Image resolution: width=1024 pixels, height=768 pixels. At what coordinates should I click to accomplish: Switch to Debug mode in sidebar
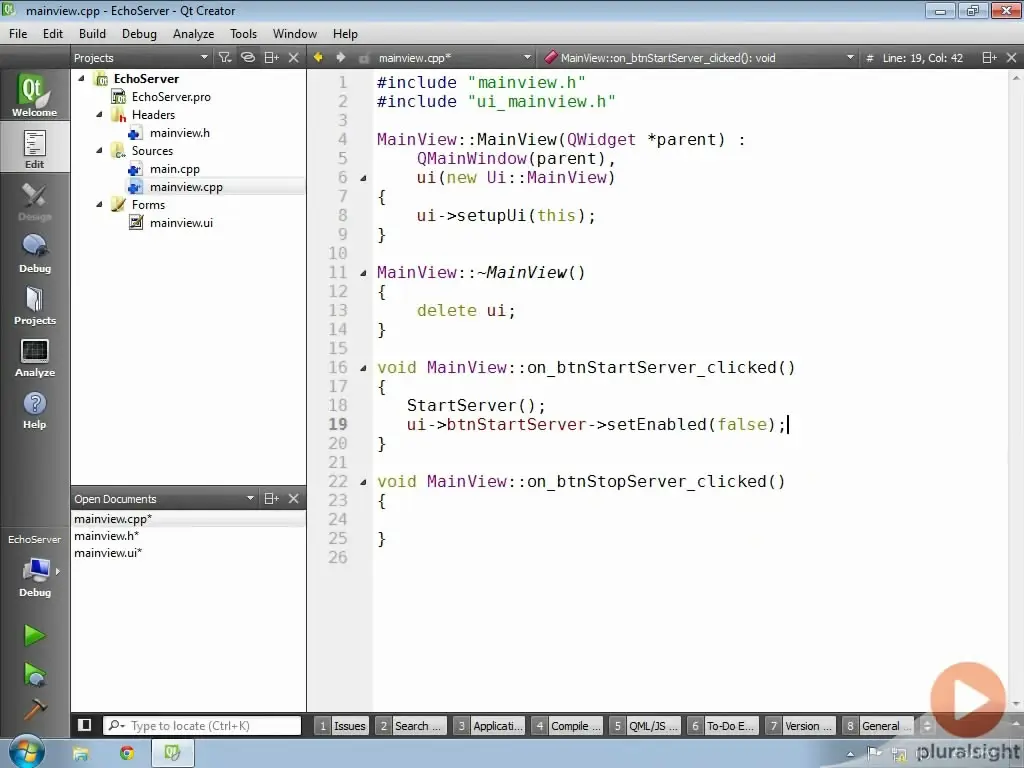coord(34,253)
